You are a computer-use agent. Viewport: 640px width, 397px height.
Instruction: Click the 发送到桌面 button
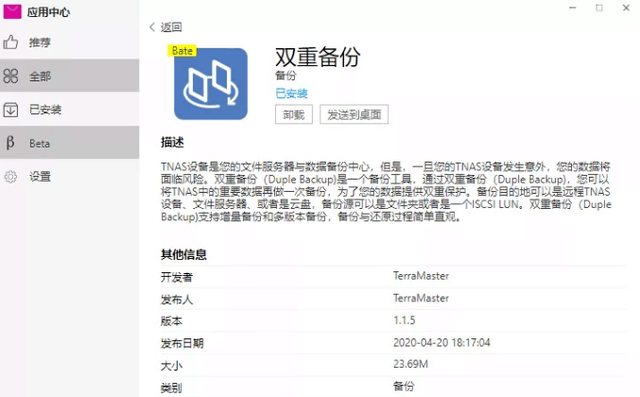coord(354,115)
